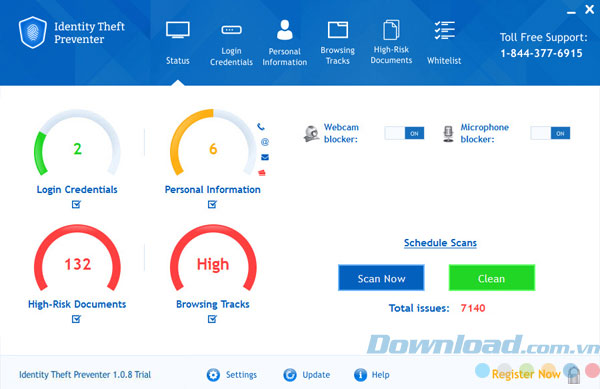Click the Register Now link
This screenshot has height=389, width=600.
pos(526,374)
